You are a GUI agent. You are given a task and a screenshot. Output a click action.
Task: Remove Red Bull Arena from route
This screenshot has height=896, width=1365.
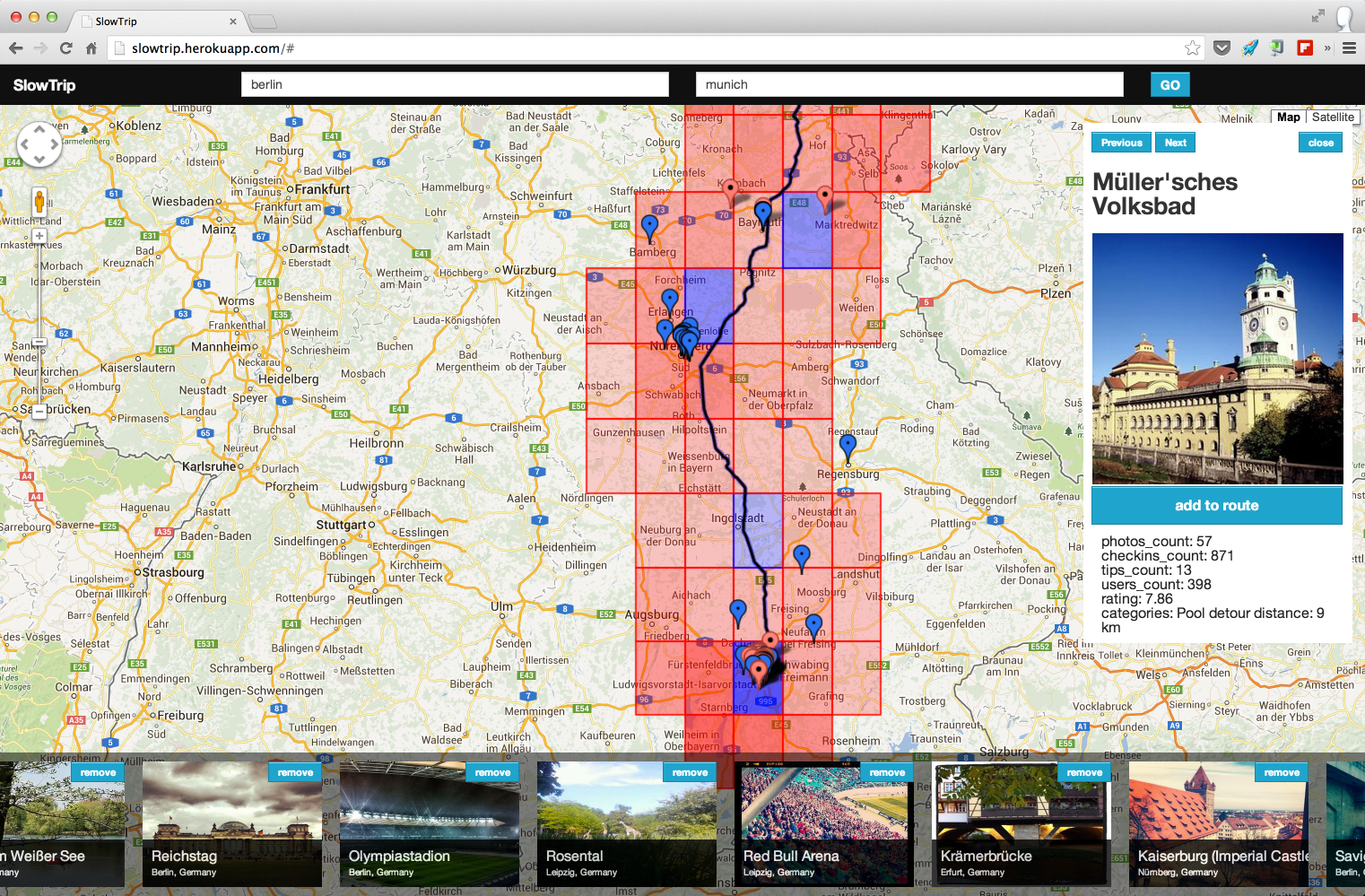pyautogui.click(x=887, y=772)
